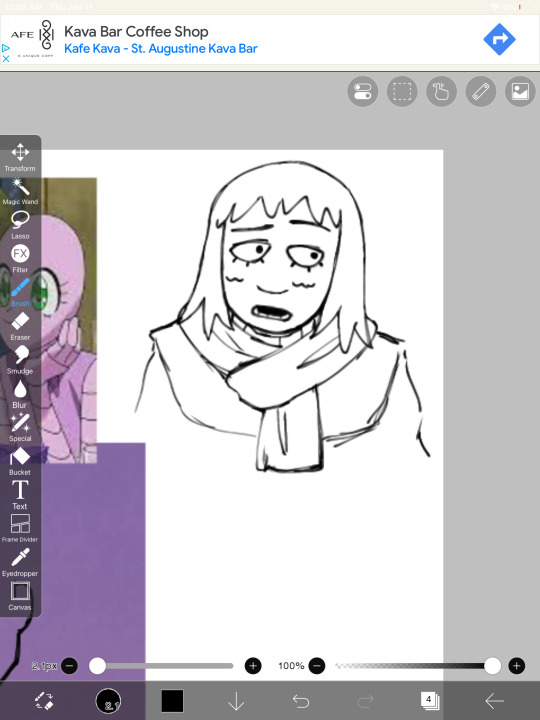The image size is (540, 720).
Task: Increase opacity with plus button
Action: 517,665
